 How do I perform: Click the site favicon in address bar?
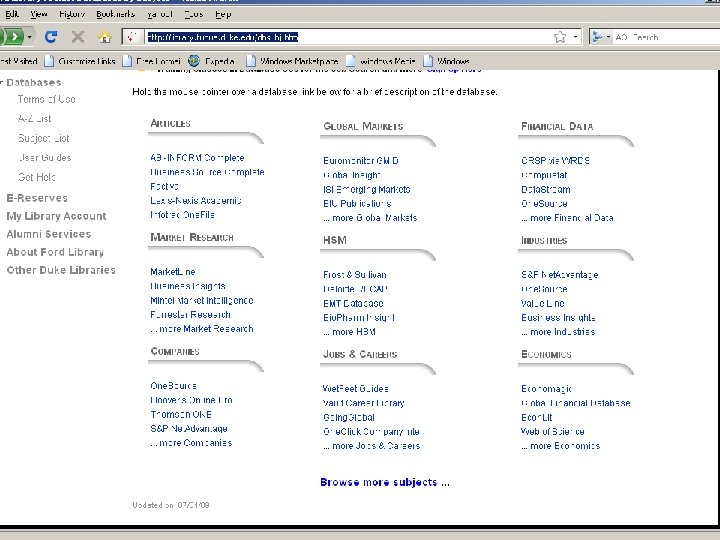[133, 37]
